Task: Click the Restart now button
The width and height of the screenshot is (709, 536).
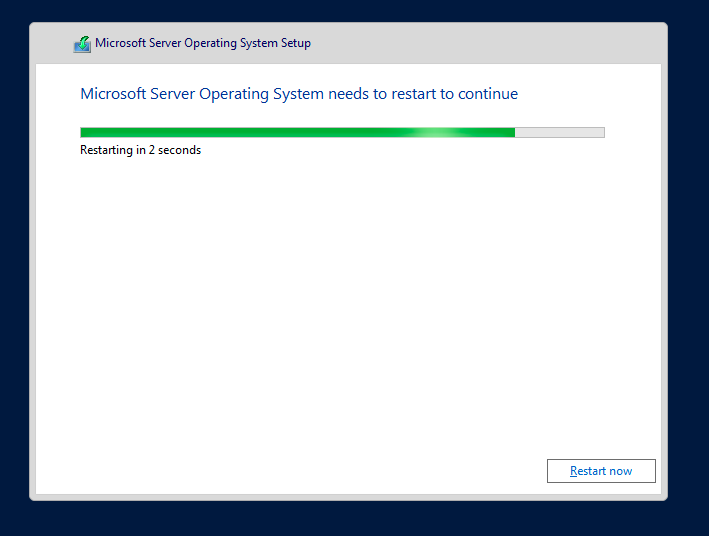Action: coord(601,471)
